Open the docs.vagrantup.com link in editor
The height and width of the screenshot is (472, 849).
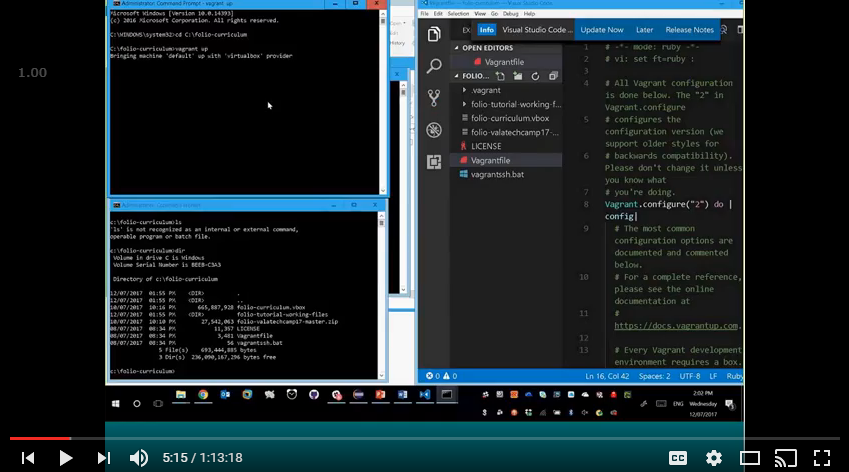point(676,326)
